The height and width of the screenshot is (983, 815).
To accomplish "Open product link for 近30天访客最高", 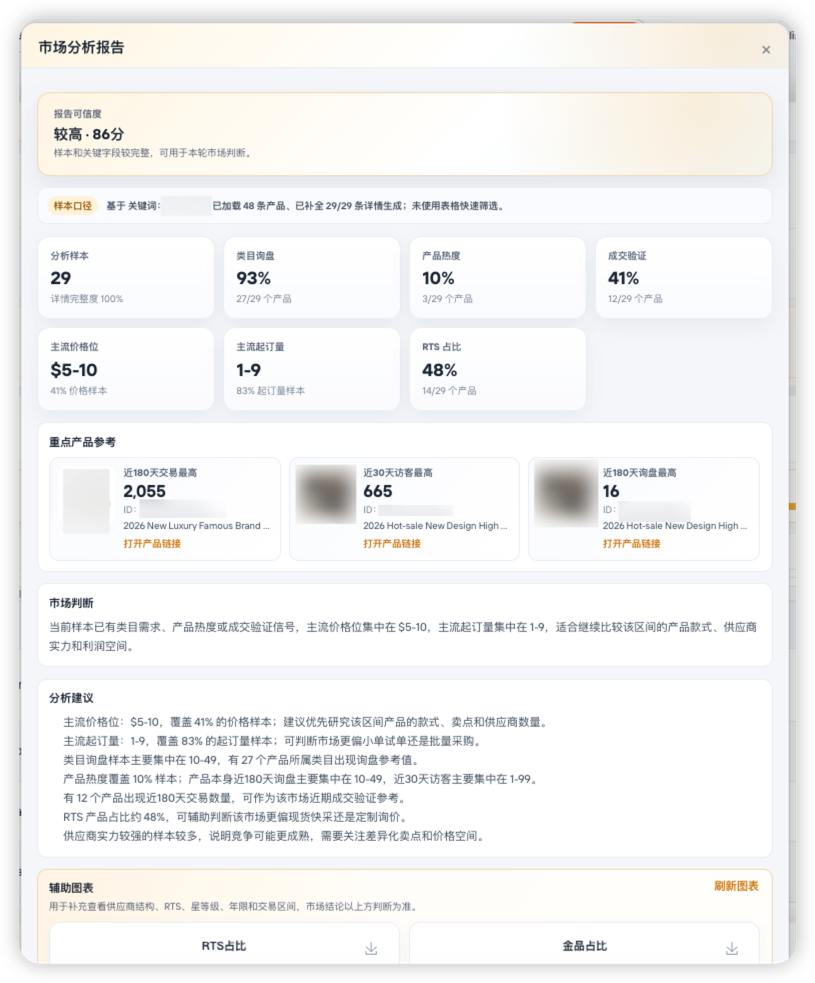I will coord(392,544).
